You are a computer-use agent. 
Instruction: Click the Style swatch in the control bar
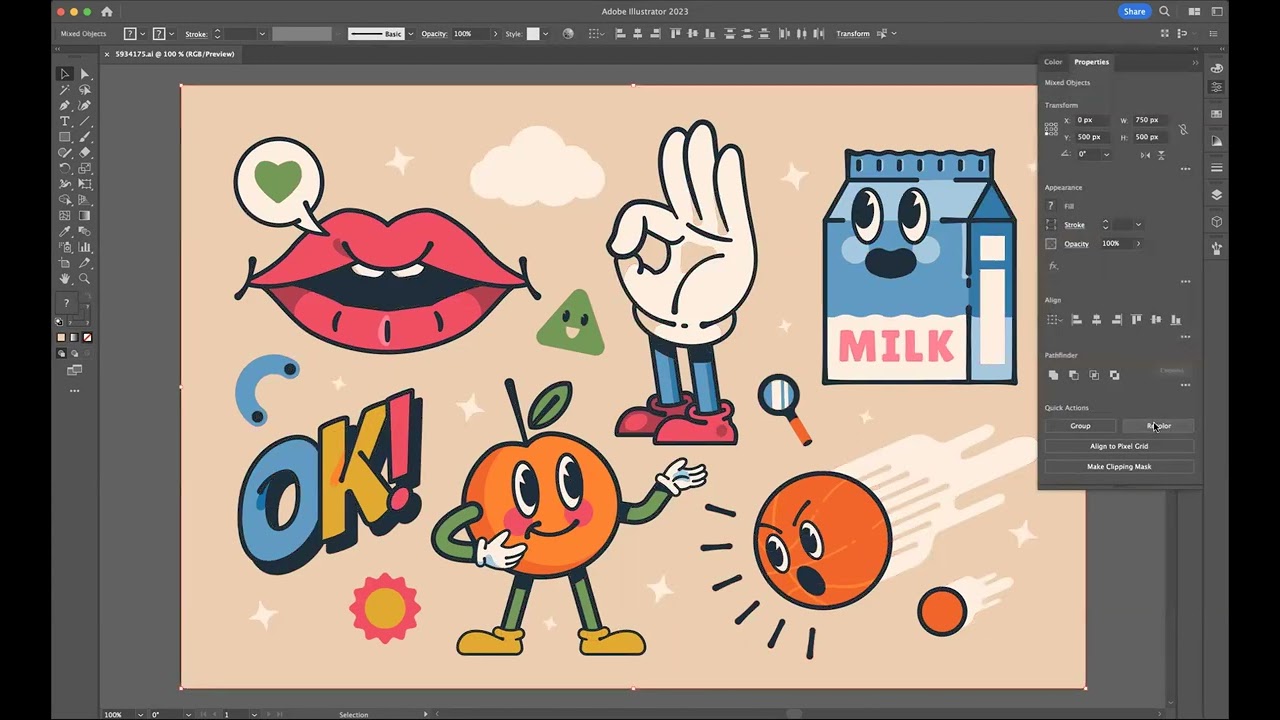coord(533,34)
